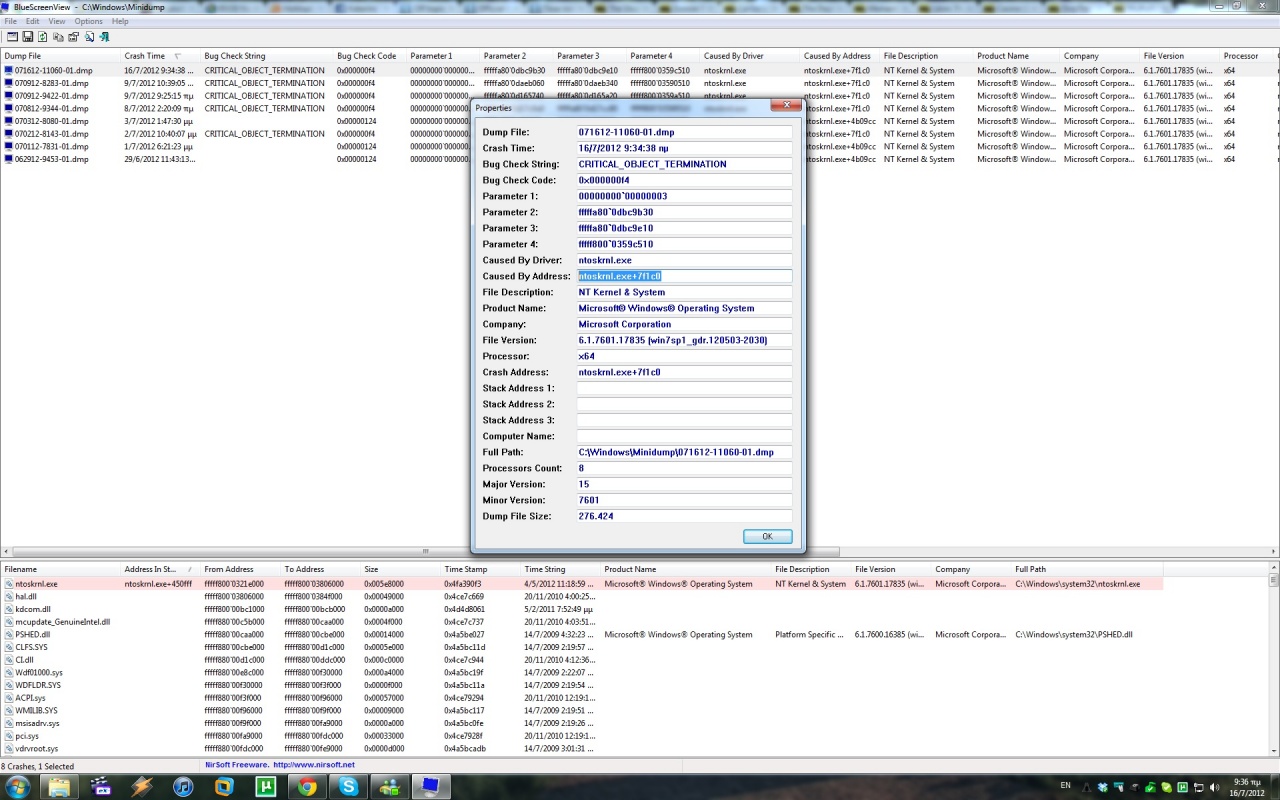Switch to Google Chrome in taskbar

[x=307, y=786]
